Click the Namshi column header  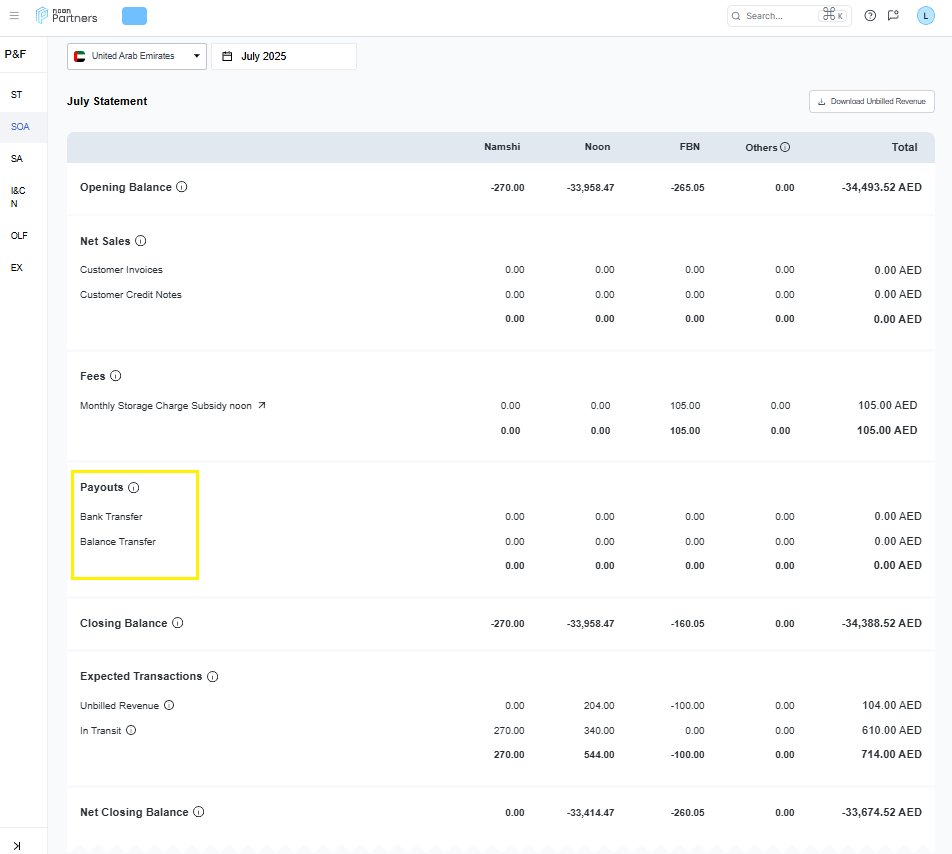point(502,147)
